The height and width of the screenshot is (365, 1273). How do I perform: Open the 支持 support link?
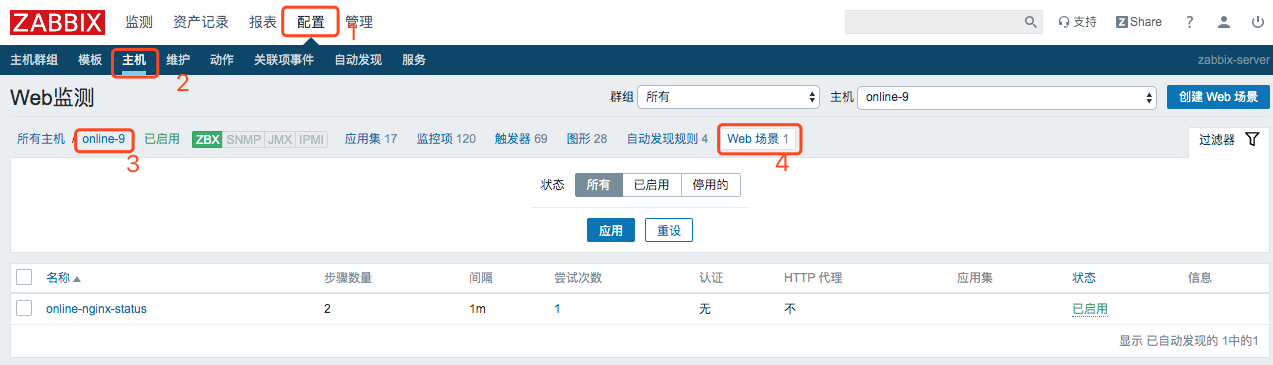(1078, 22)
